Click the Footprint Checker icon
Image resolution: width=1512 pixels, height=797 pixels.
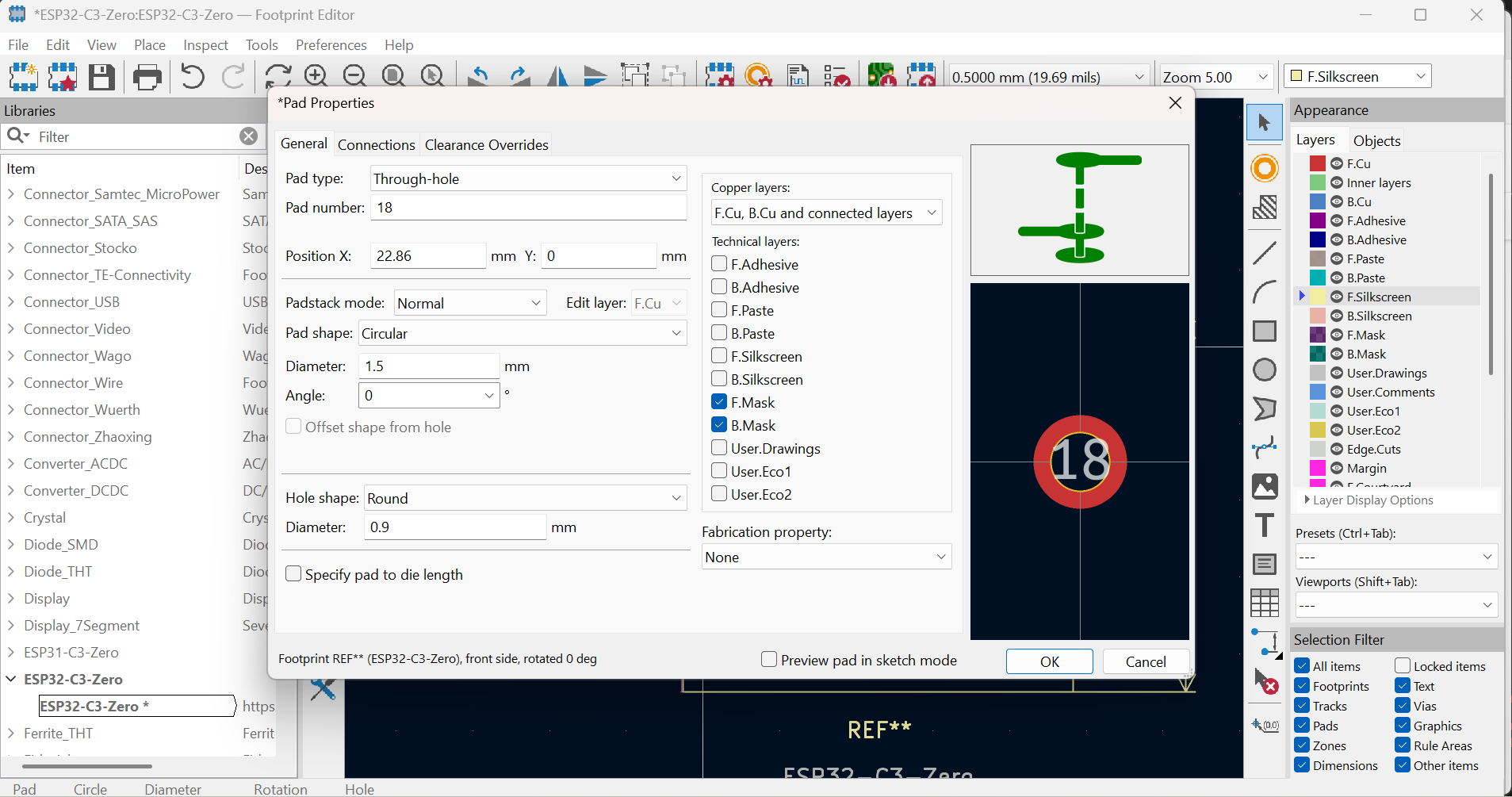point(837,76)
